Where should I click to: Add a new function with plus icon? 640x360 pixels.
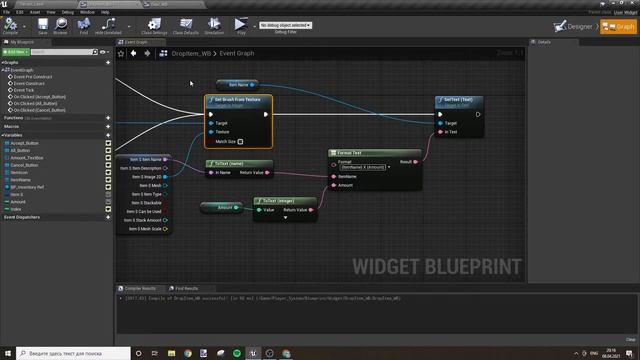coord(108,118)
